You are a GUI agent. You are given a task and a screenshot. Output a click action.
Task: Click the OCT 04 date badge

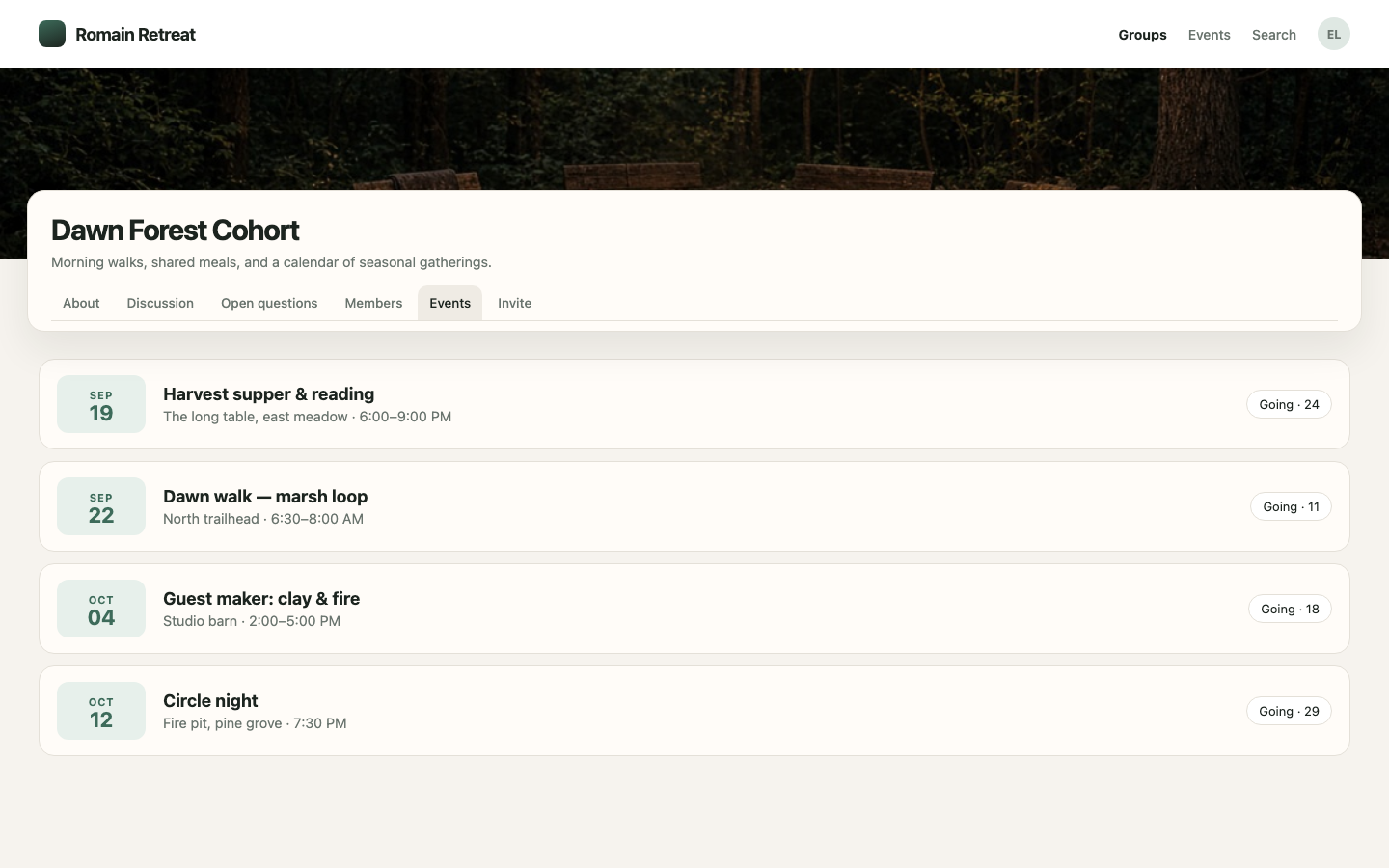(x=101, y=609)
